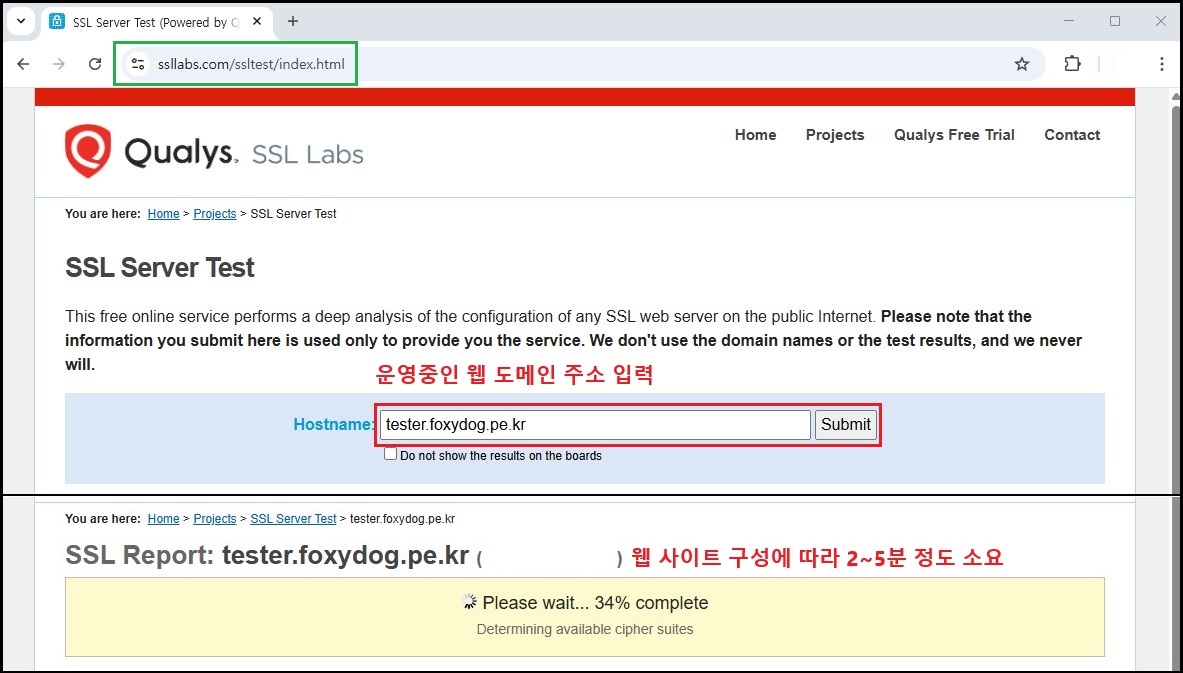Follow the Projects breadcrumb in SSL Report section
Screen dimensions: 1183x673
pos(215,518)
